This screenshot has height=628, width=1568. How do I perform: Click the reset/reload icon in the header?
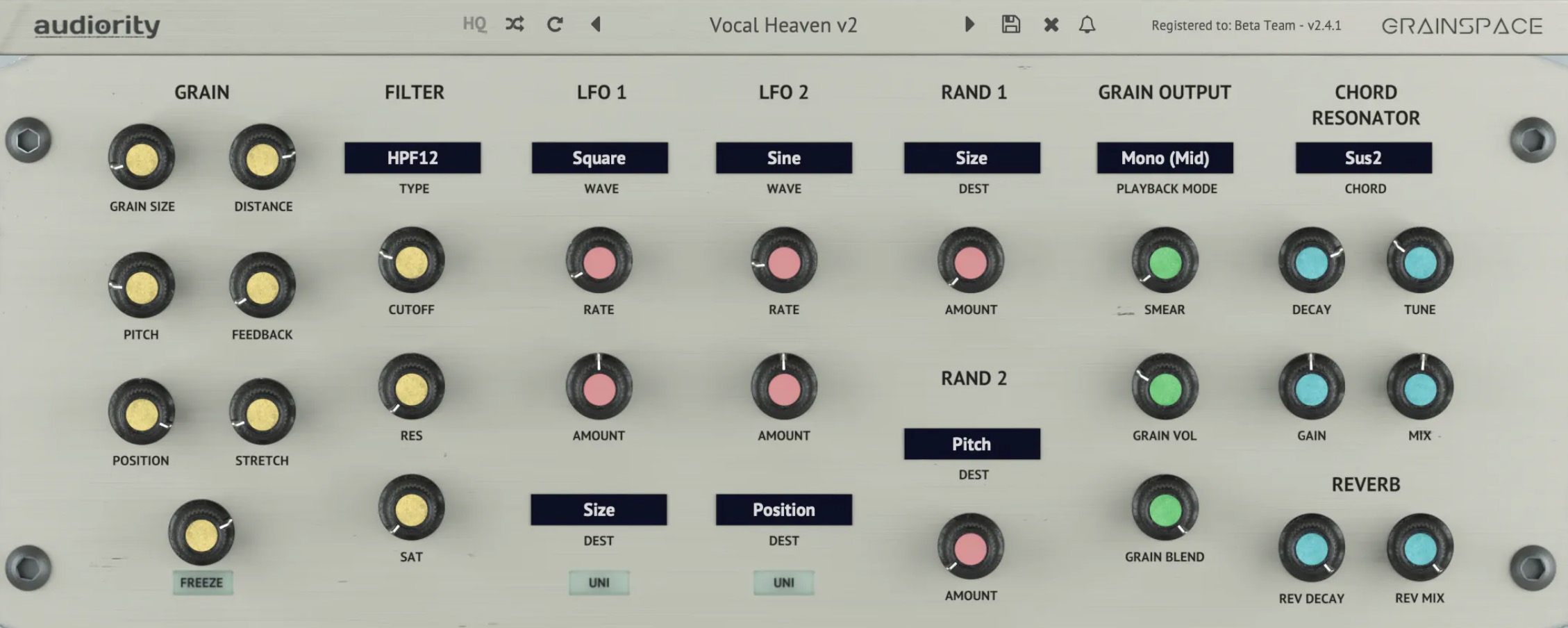tap(555, 24)
